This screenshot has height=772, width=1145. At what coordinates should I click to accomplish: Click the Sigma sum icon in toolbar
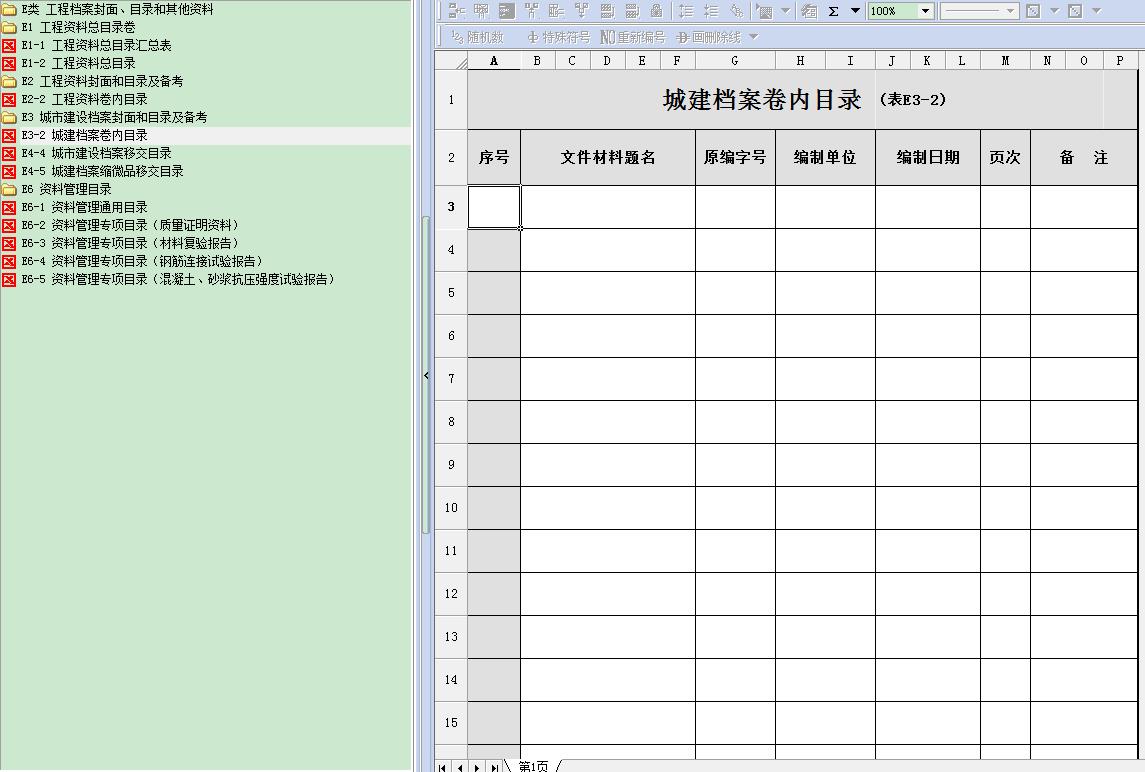(833, 11)
